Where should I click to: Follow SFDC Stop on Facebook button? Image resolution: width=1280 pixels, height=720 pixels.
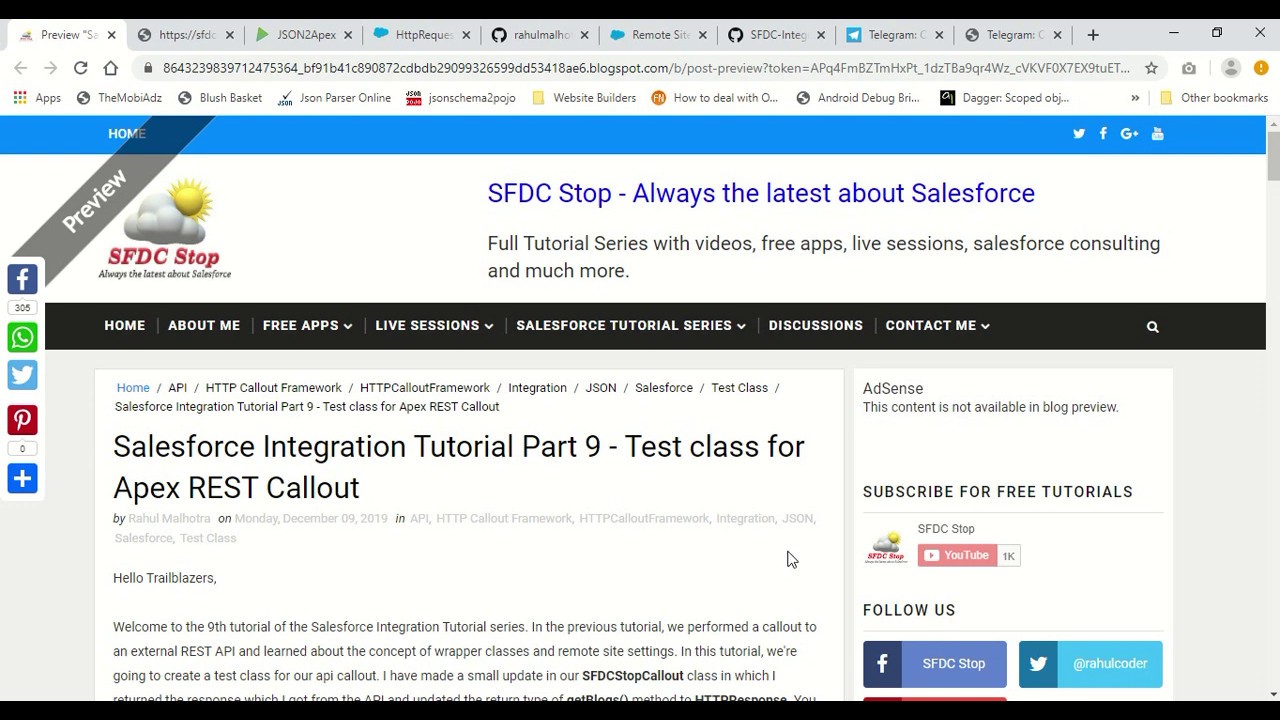(x=935, y=664)
